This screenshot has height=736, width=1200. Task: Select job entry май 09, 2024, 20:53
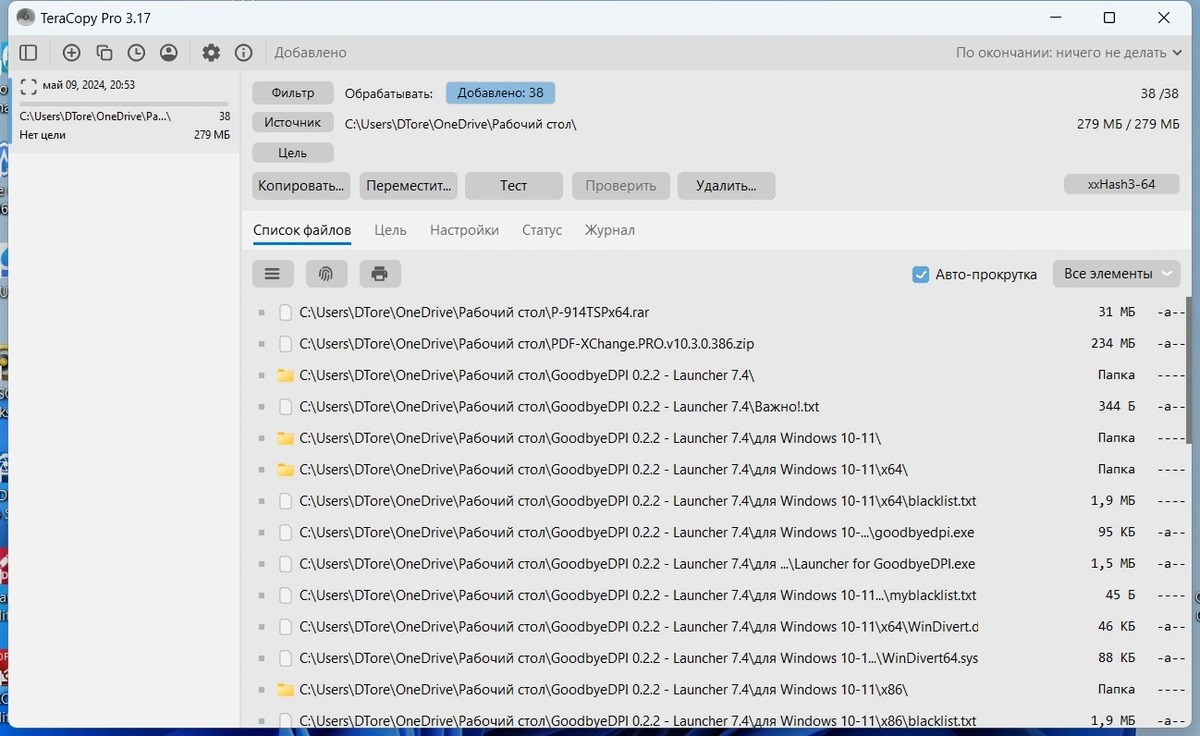tap(124, 110)
